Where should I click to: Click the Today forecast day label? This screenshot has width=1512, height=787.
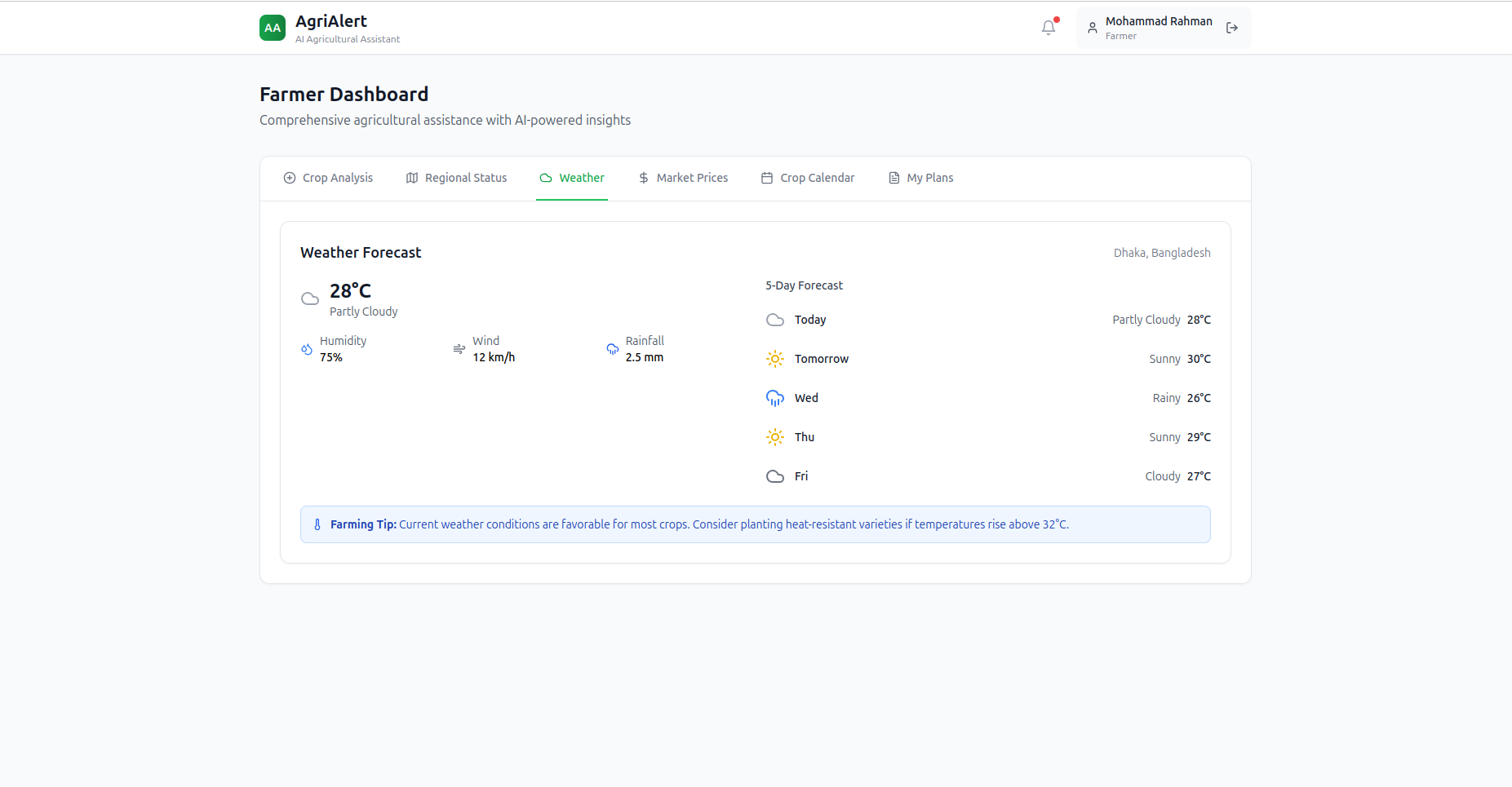(x=810, y=320)
